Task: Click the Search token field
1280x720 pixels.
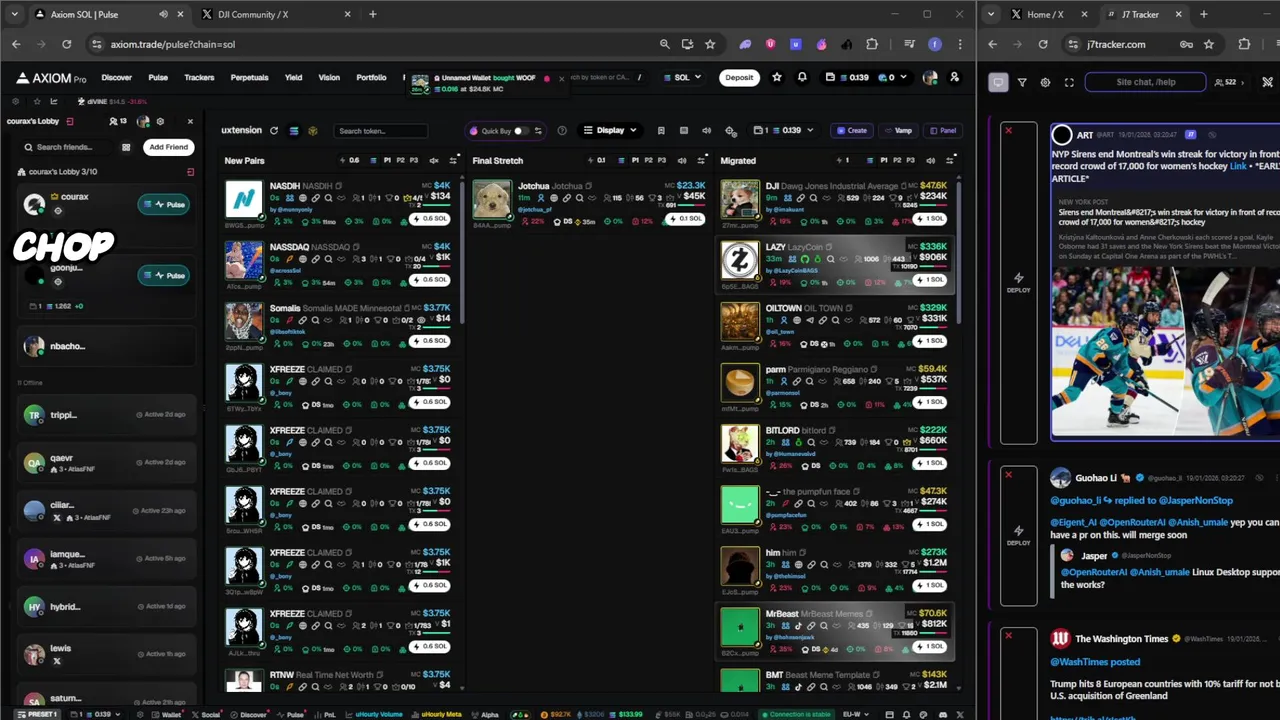Action: [x=380, y=131]
